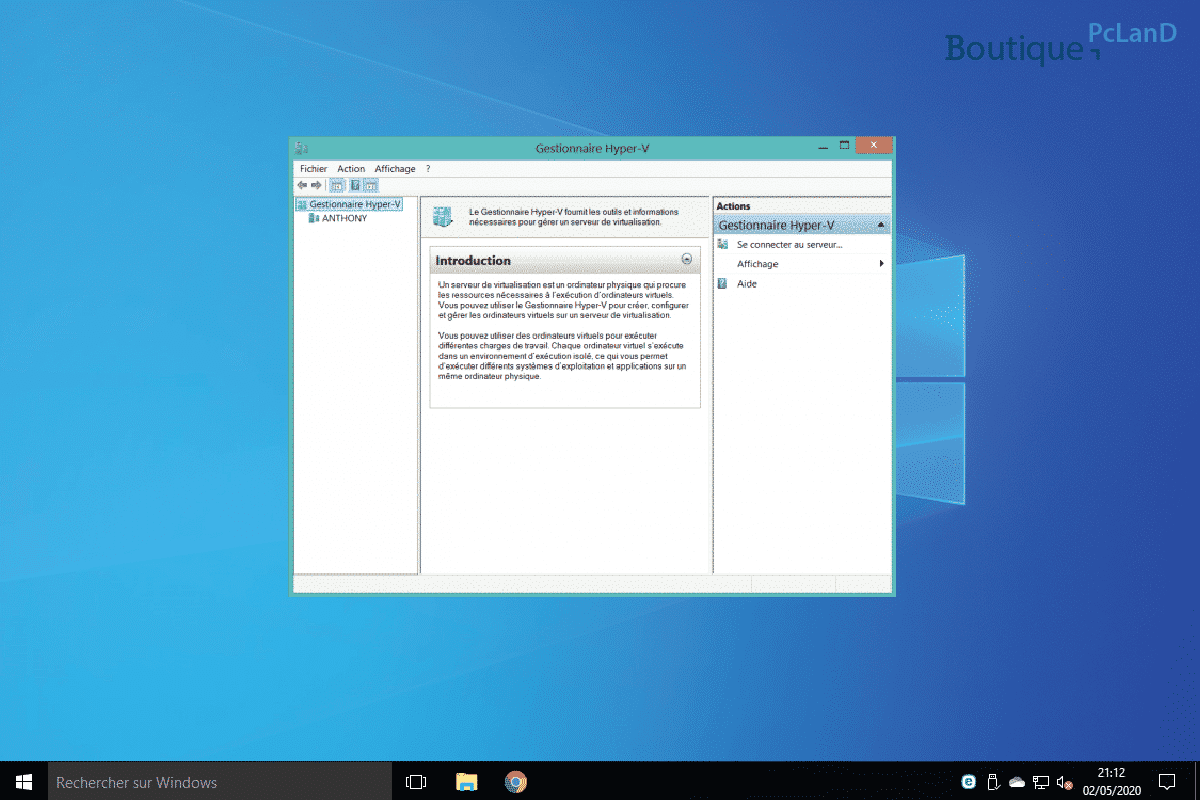
Task: Open Task View on the taskbar
Action: 416,782
